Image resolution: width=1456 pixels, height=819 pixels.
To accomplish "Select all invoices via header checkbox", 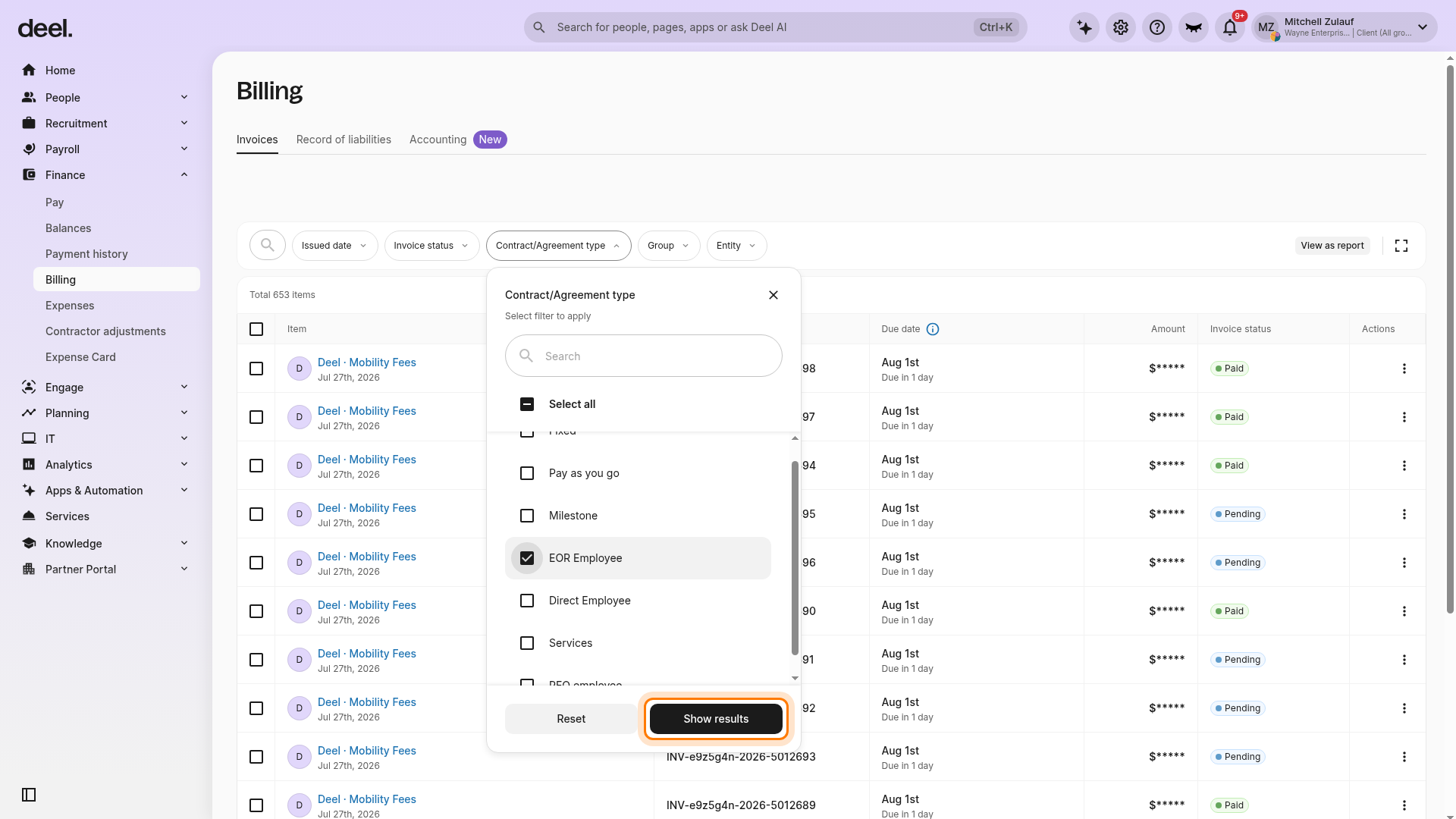I will point(256,329).
